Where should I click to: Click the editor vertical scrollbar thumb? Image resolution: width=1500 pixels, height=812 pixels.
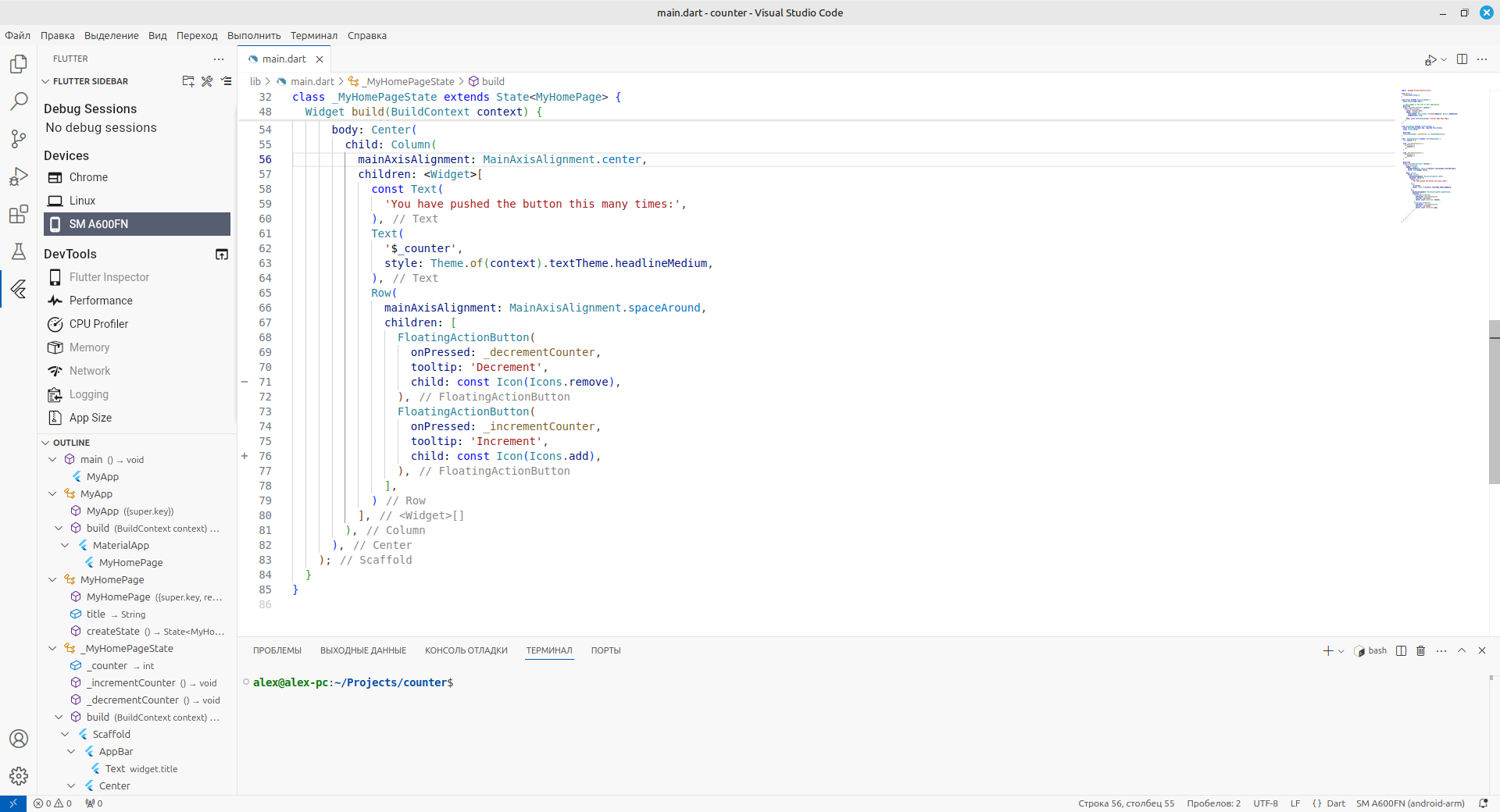(1494, 402)
